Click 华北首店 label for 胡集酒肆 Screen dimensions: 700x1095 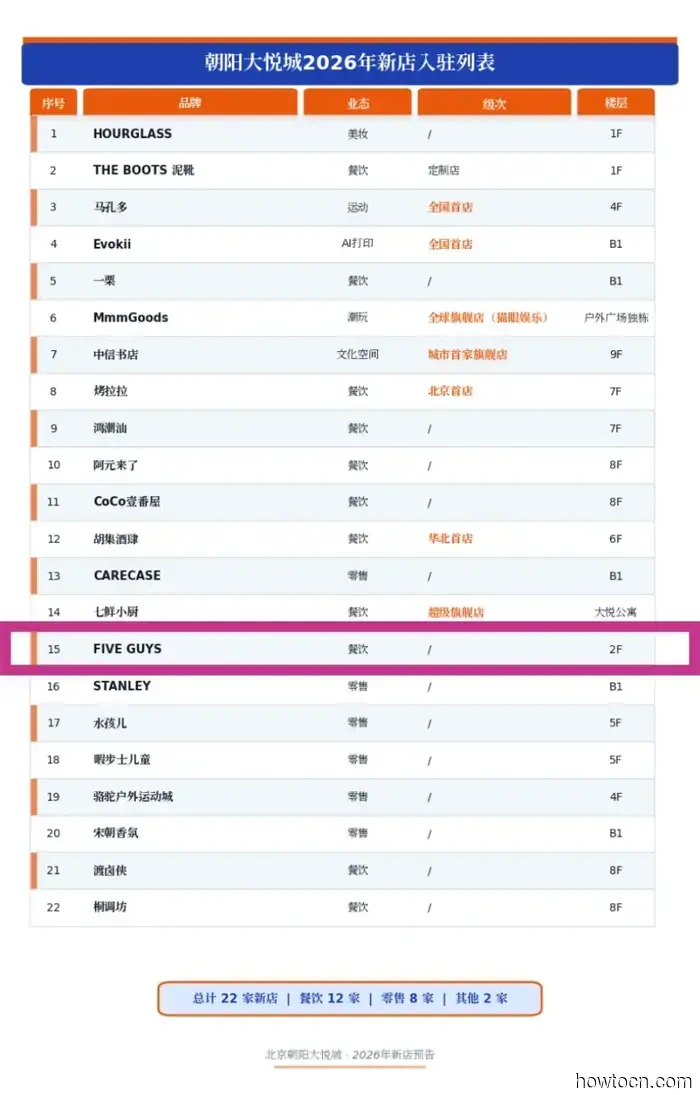tap(450, 538)
